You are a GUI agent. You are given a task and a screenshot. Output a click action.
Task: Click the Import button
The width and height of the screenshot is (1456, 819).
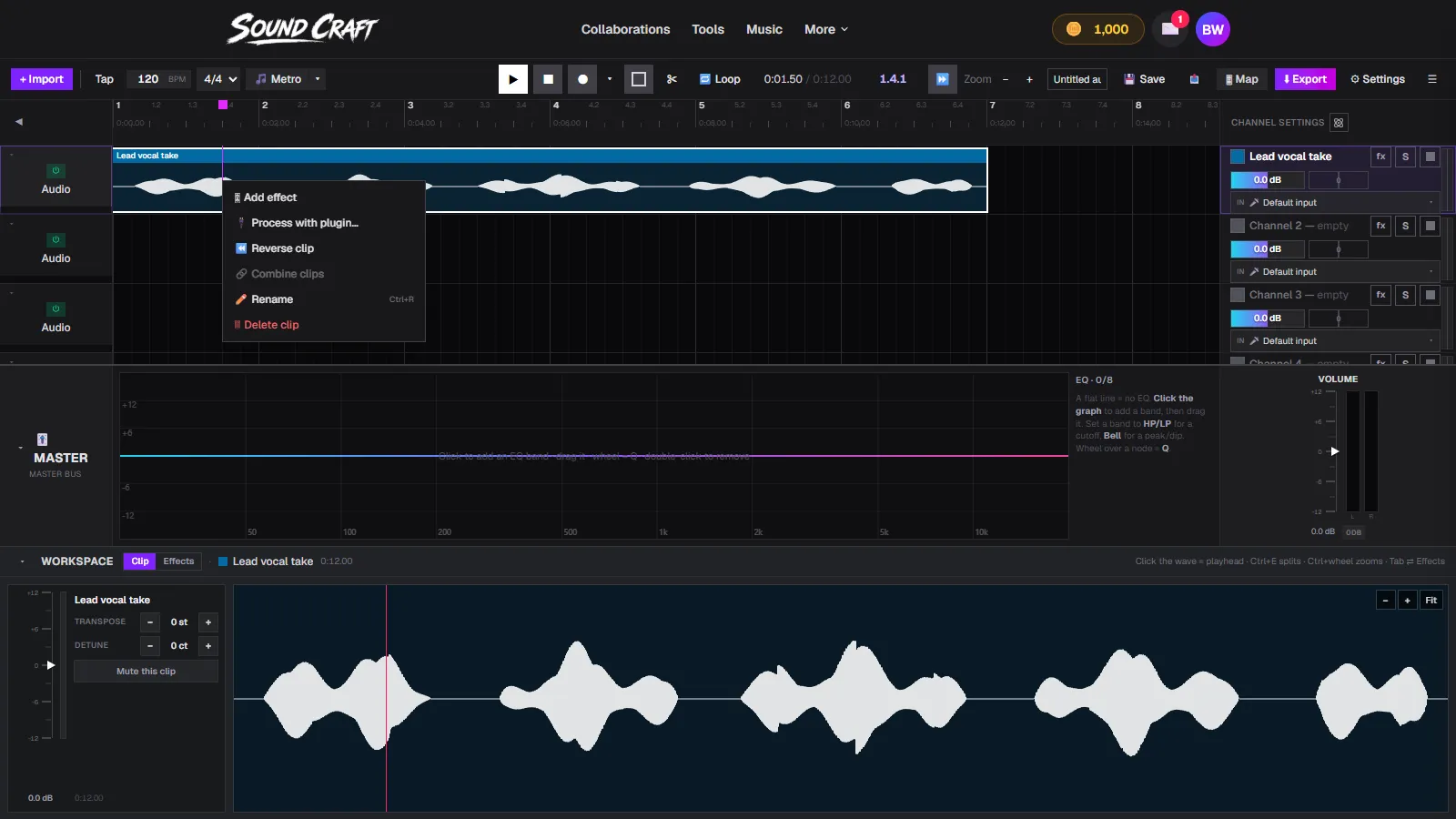coord(42,79)
